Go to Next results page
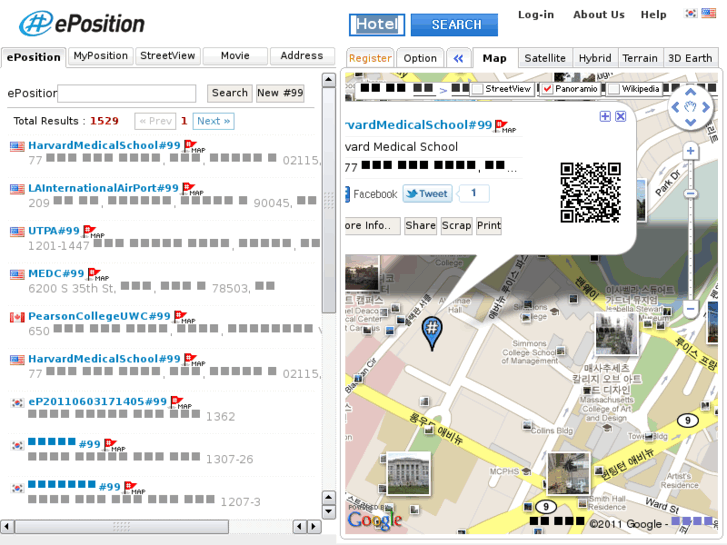Viewport: 727px width, 545px height. tap(213, 121)
